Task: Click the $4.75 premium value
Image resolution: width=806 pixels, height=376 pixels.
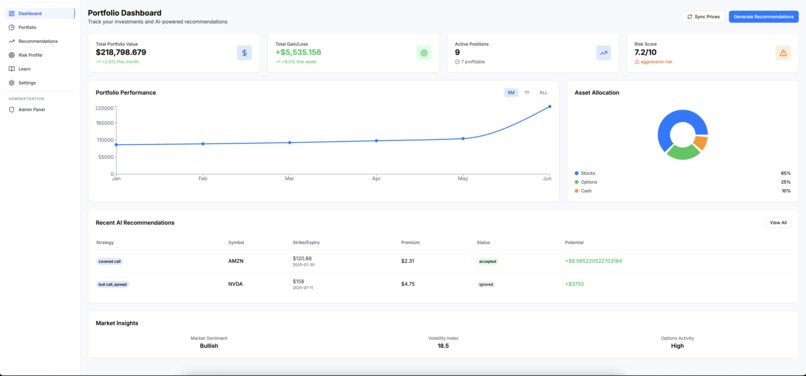Action: click(x=408, y=284)
